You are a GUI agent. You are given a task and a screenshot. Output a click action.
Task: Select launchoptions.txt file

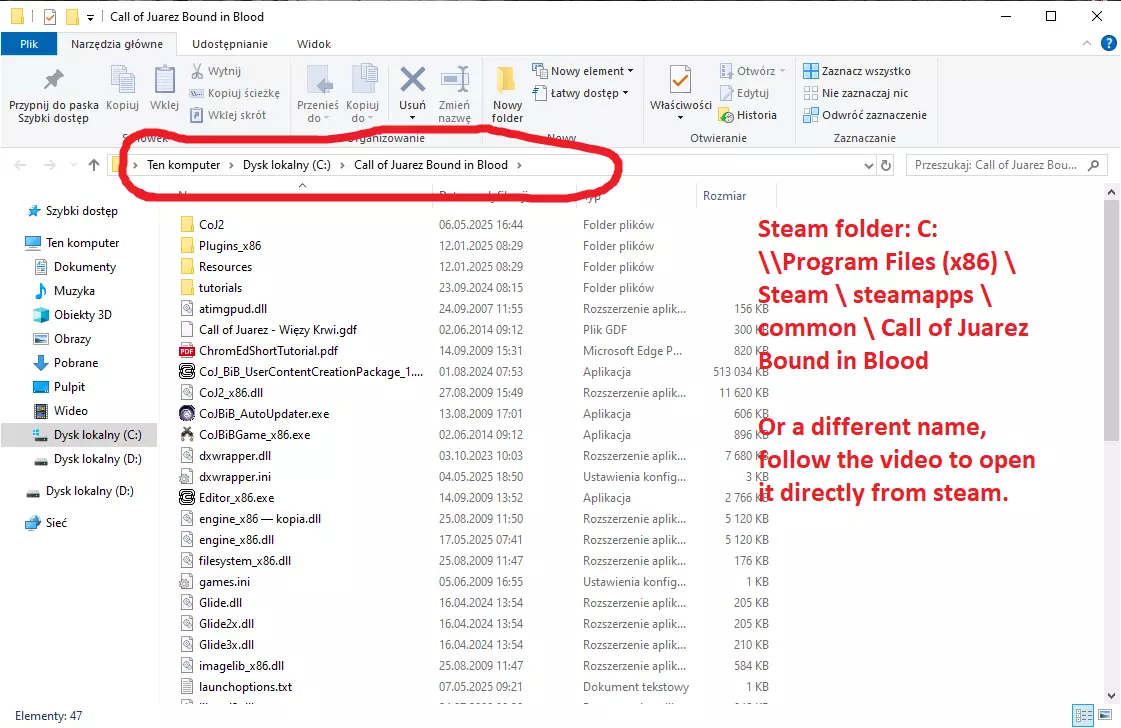click(236, 687)
